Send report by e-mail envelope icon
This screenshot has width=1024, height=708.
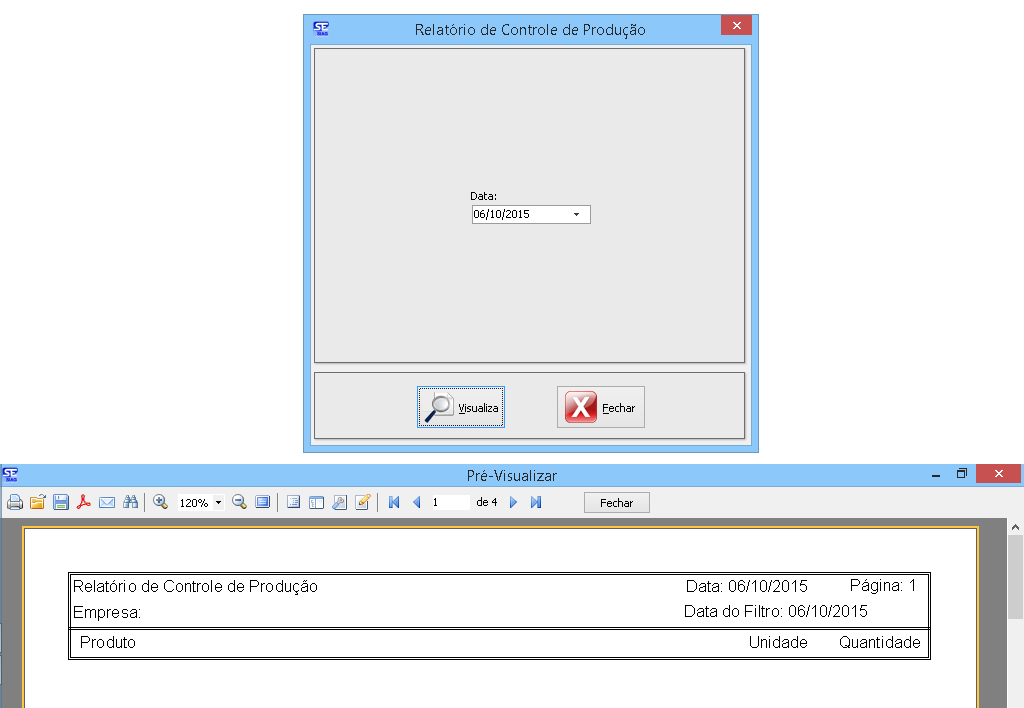click(x=107, y=502)
